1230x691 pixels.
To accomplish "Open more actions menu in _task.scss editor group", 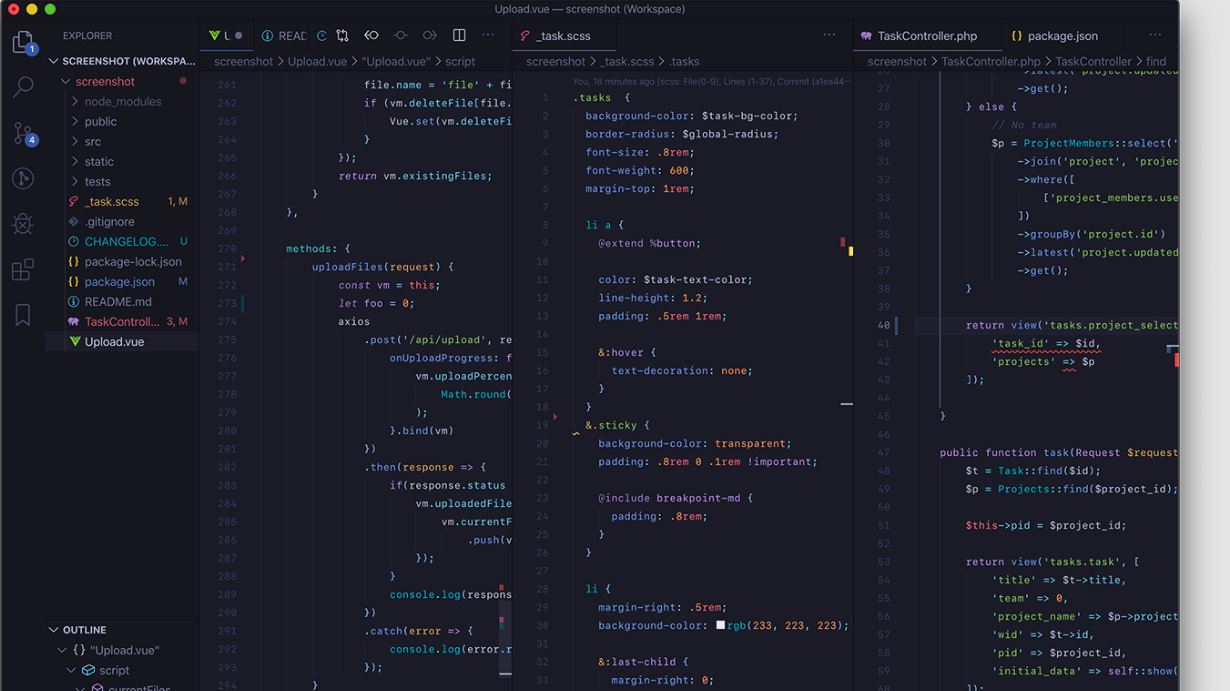I will (x=829, y=36).
